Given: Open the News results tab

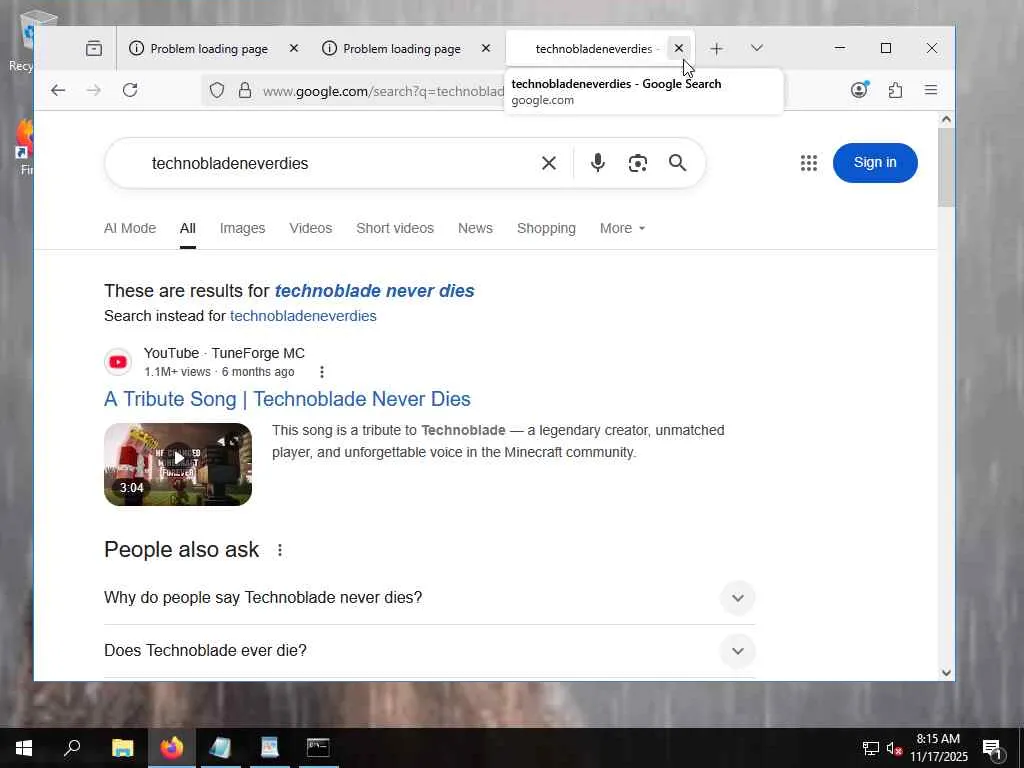Looking at the screenshot, I should [x=475, y=228].
